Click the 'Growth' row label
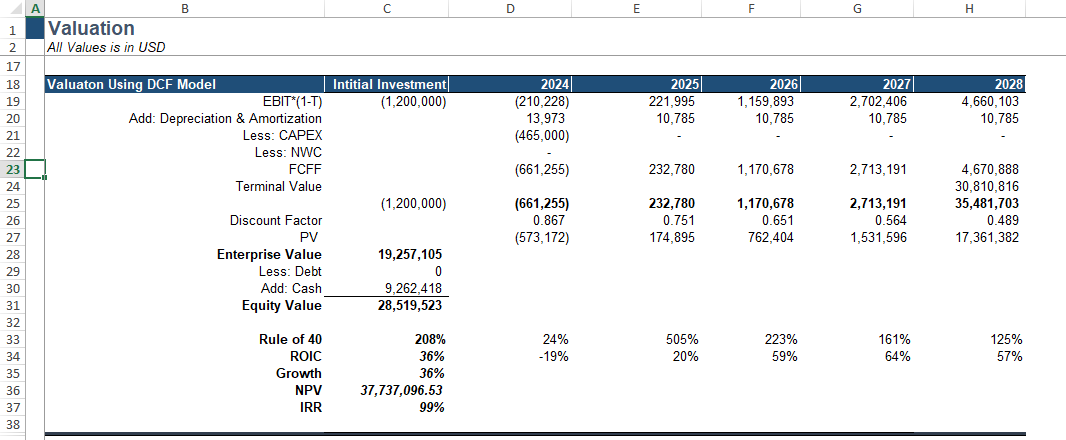Image resolution: width=1066 pixels, height=440 pixels. click(299, 373)
